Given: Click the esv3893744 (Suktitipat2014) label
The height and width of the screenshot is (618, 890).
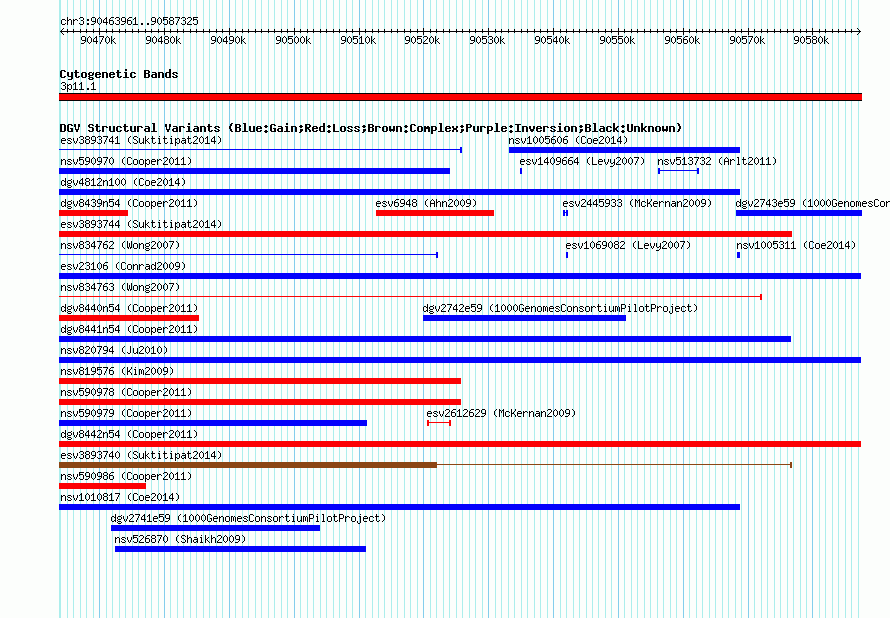Looking at the screenshot, I should pyautogui.click(x=141, y=224).
